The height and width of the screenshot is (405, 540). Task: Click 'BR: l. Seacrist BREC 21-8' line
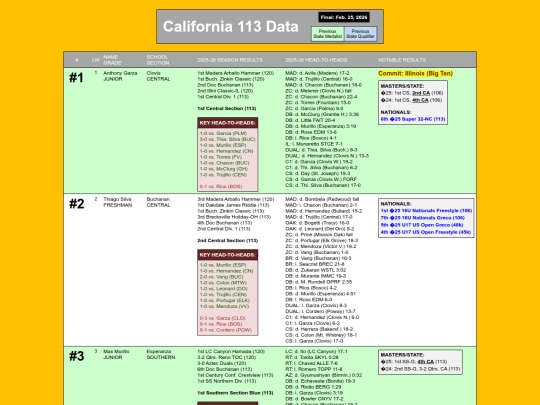click(315, 264)
